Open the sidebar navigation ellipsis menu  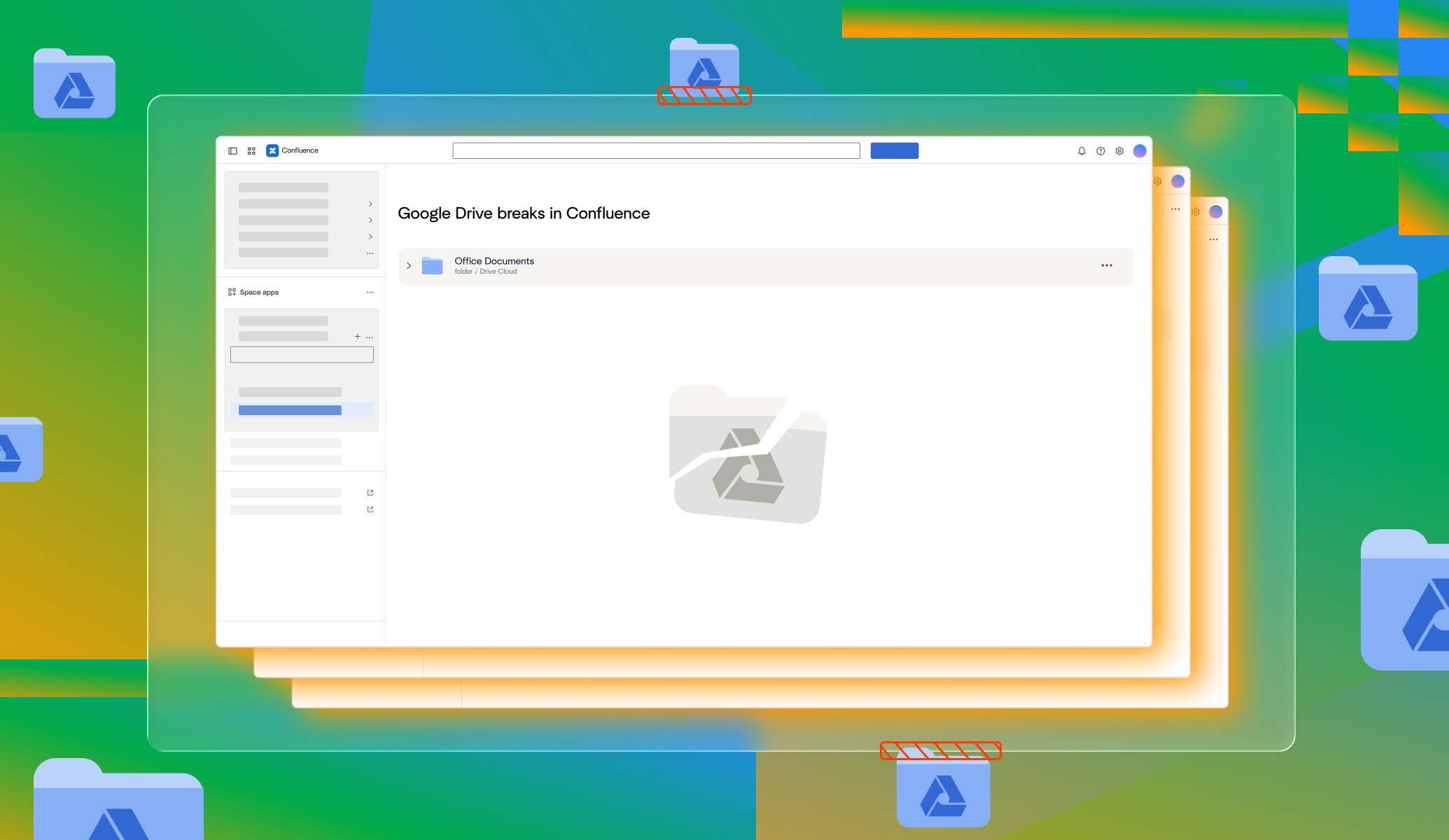point(370,253)
